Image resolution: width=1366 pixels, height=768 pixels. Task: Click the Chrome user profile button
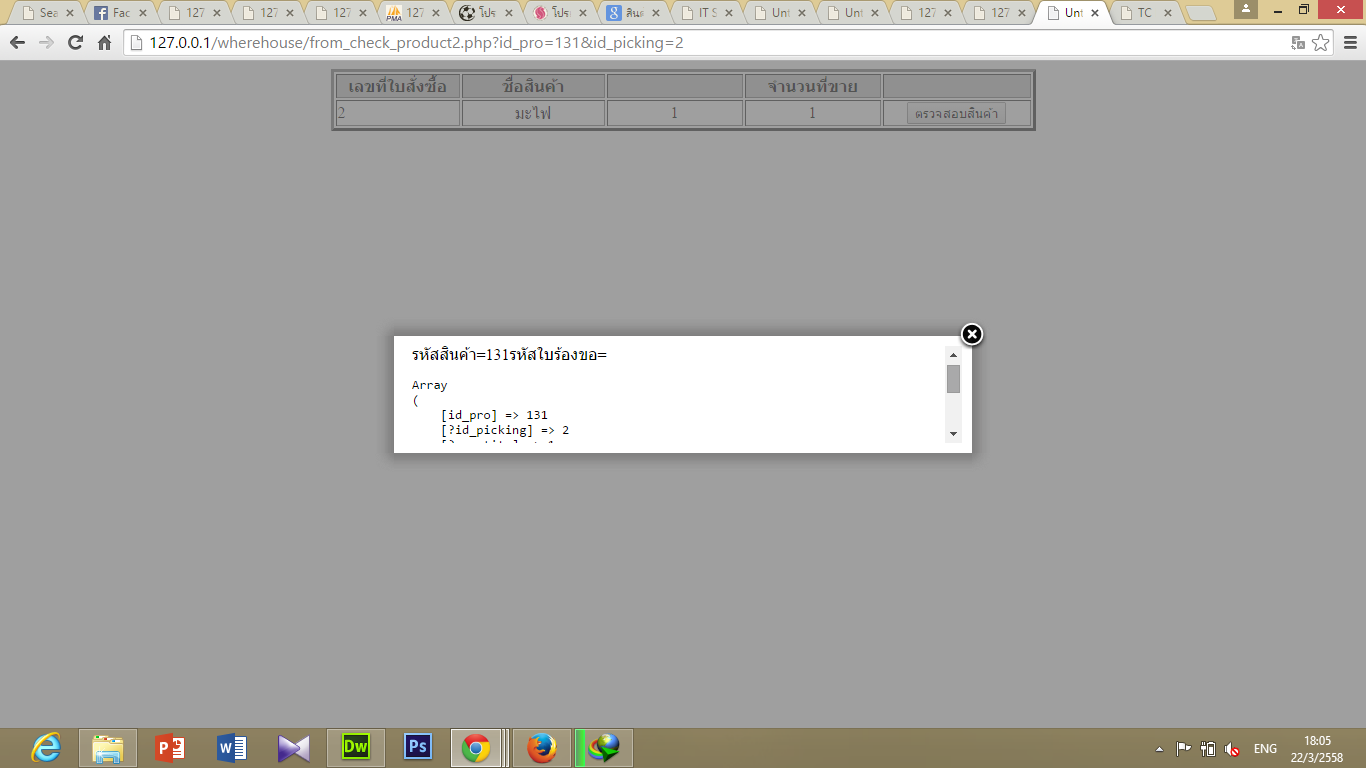coord(1246,9)
